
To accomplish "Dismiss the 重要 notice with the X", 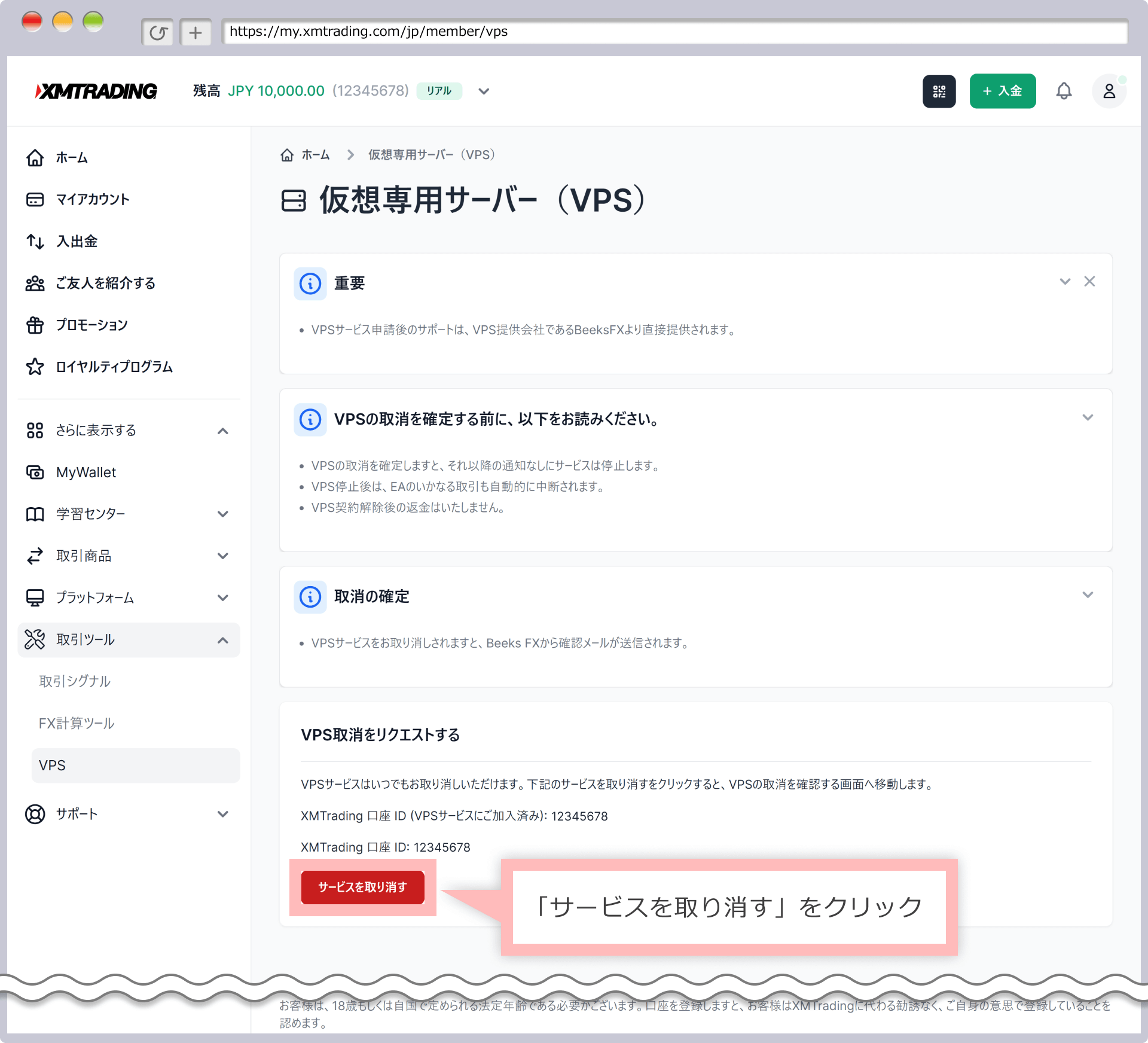I will point(1090,281).
